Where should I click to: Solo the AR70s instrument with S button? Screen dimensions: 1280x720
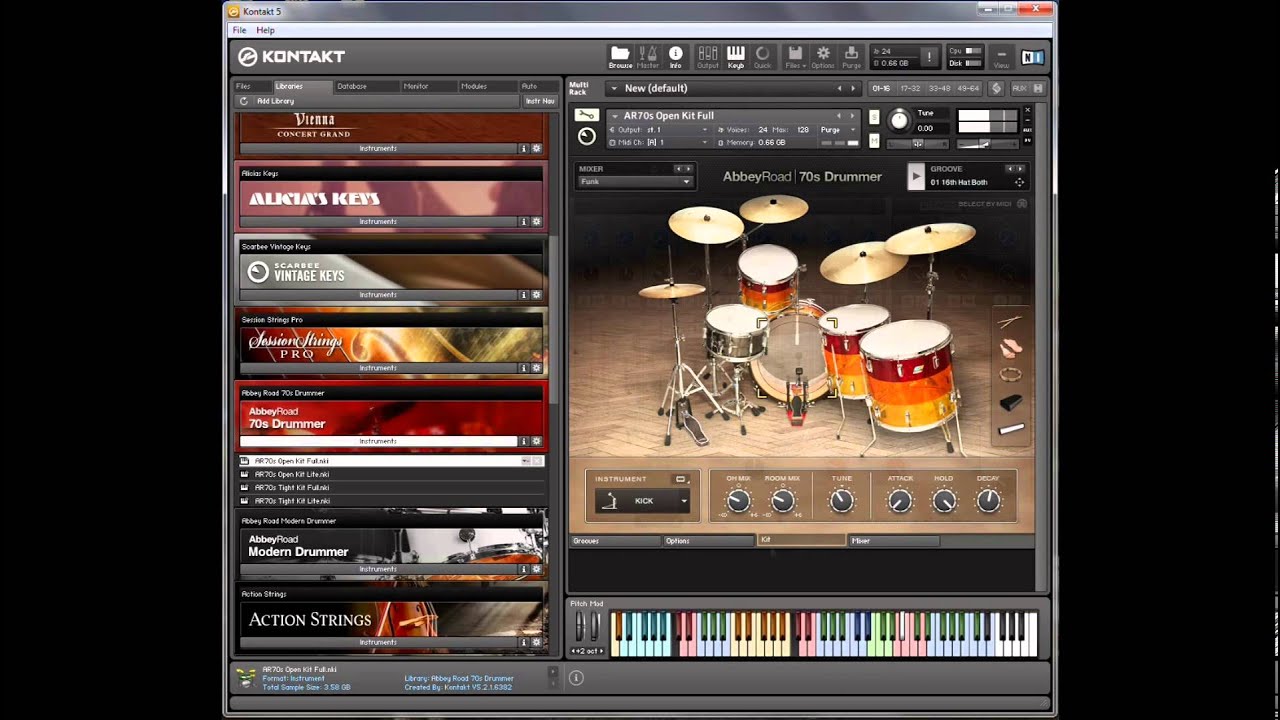[x=874, y=117]
